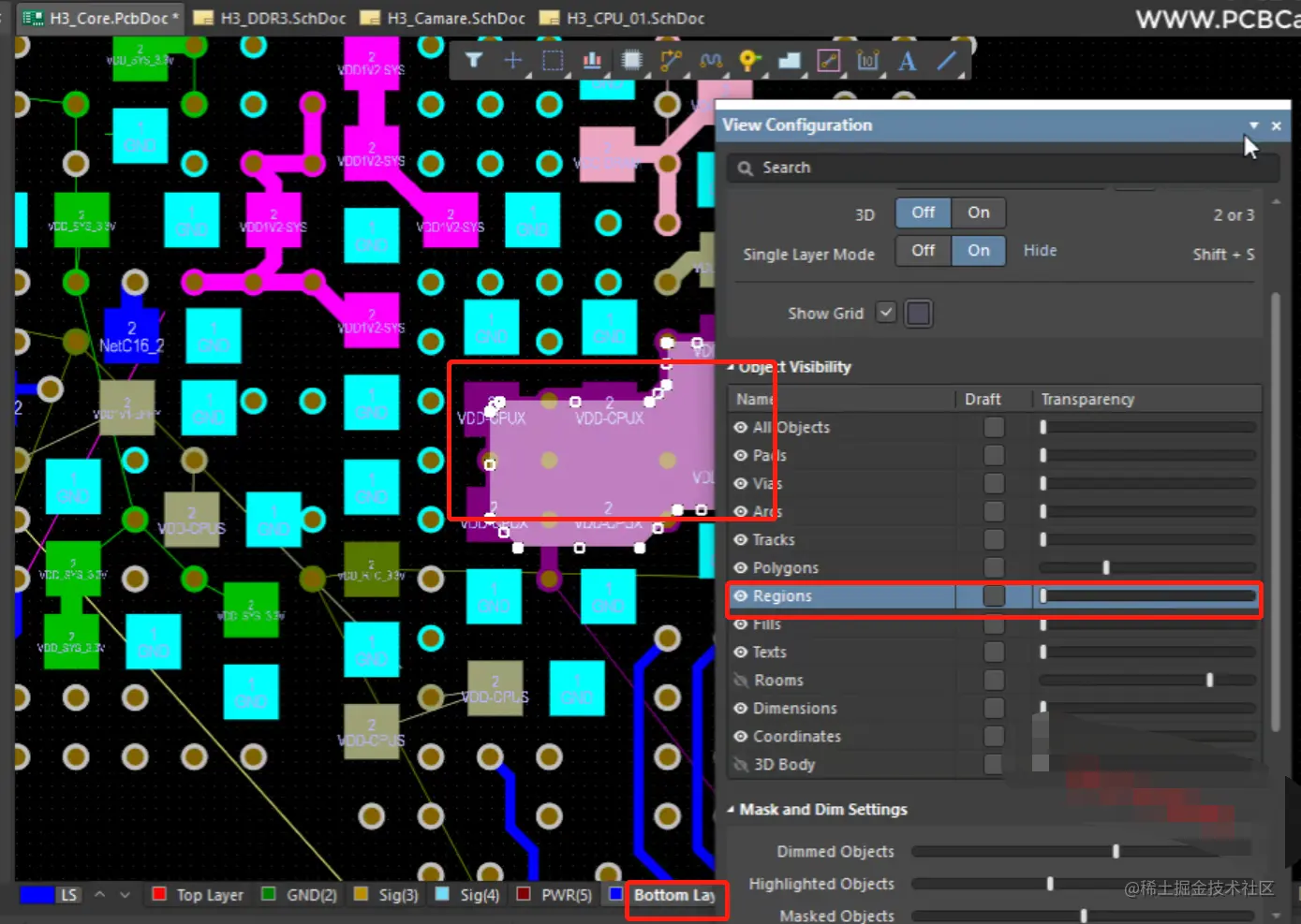1301x924 pixels.
Task: Select the place text string tool
Action: pyautogui.click(x=907, y=61)
